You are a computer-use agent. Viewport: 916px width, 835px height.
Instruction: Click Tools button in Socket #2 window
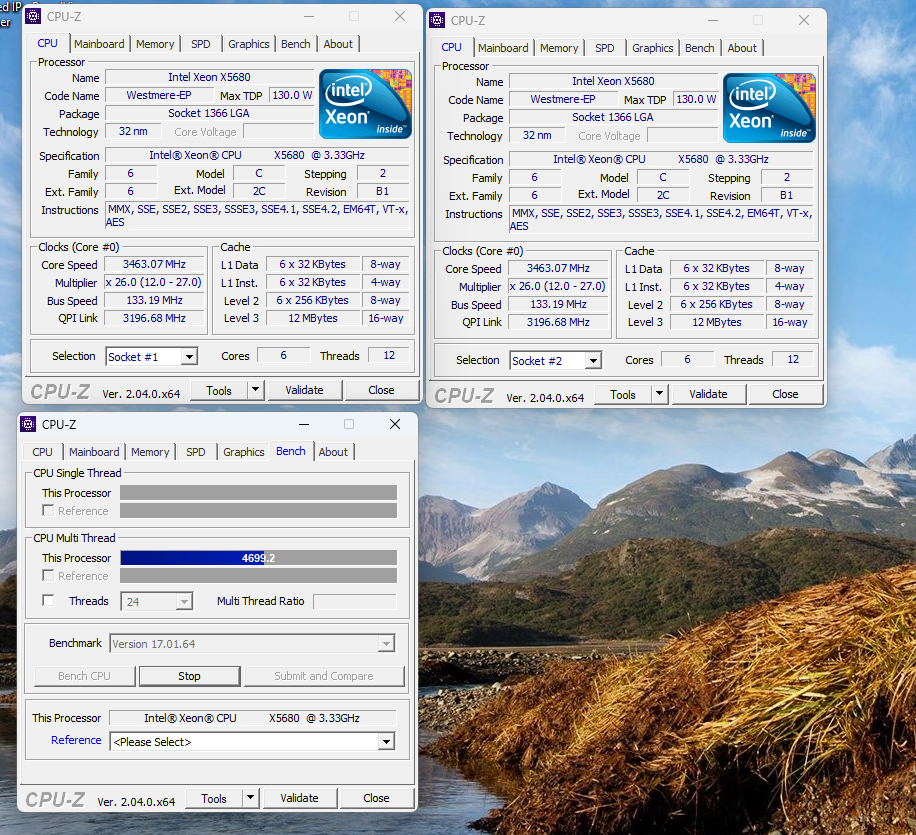(623, 394)
